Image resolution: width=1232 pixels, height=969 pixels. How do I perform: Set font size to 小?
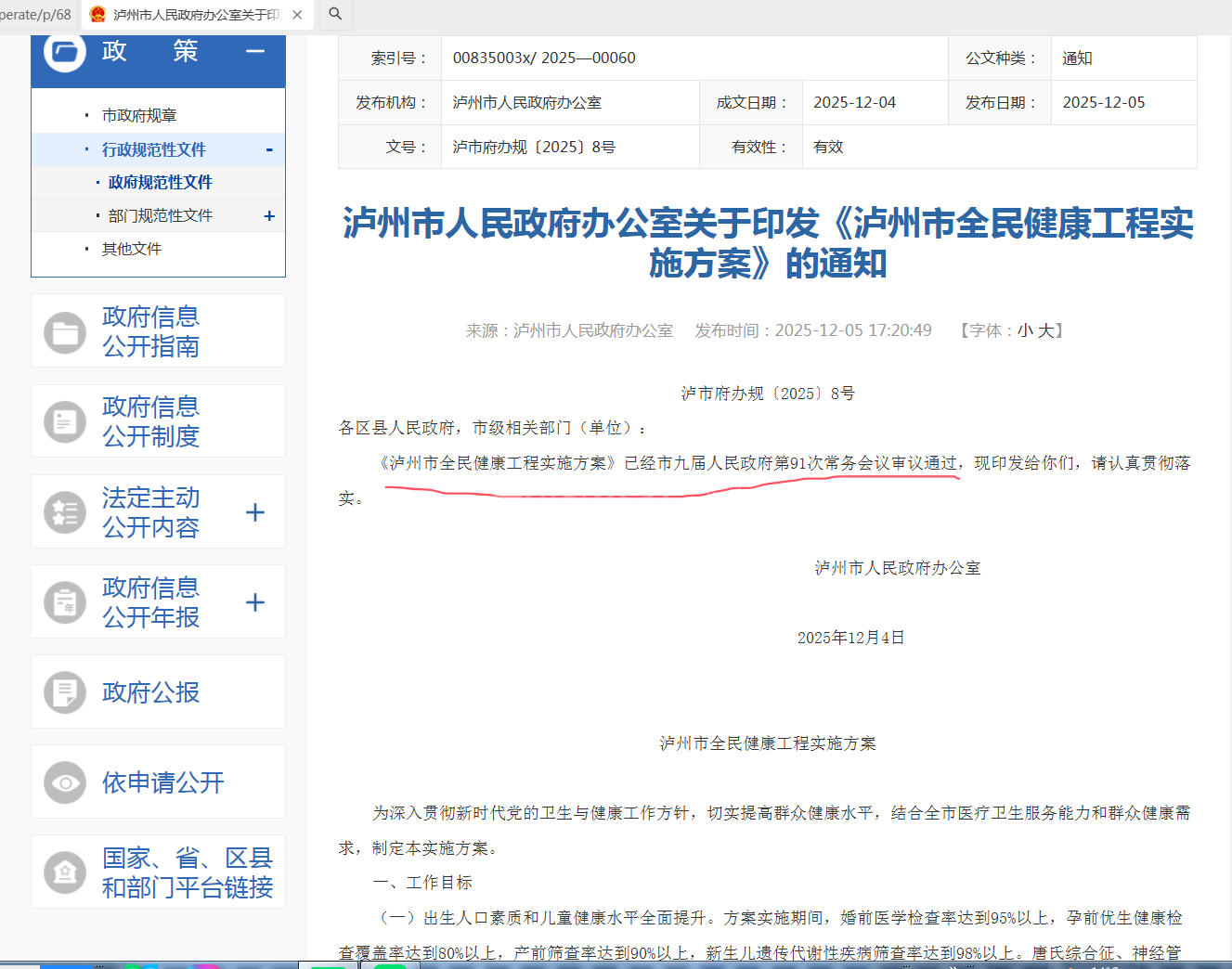coord(1025,330)
